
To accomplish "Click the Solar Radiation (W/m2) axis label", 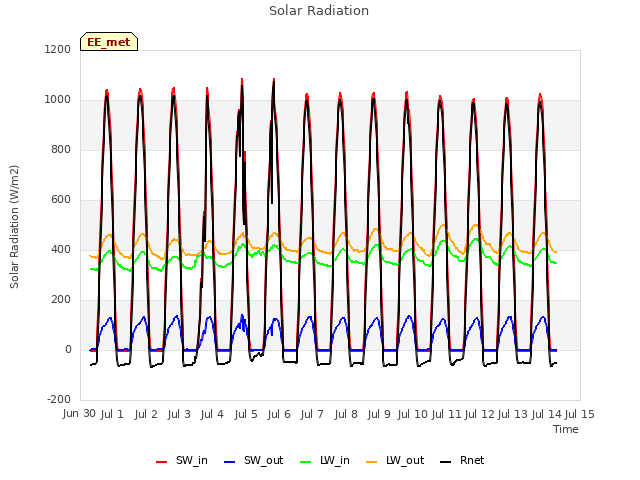I will 14,227.
